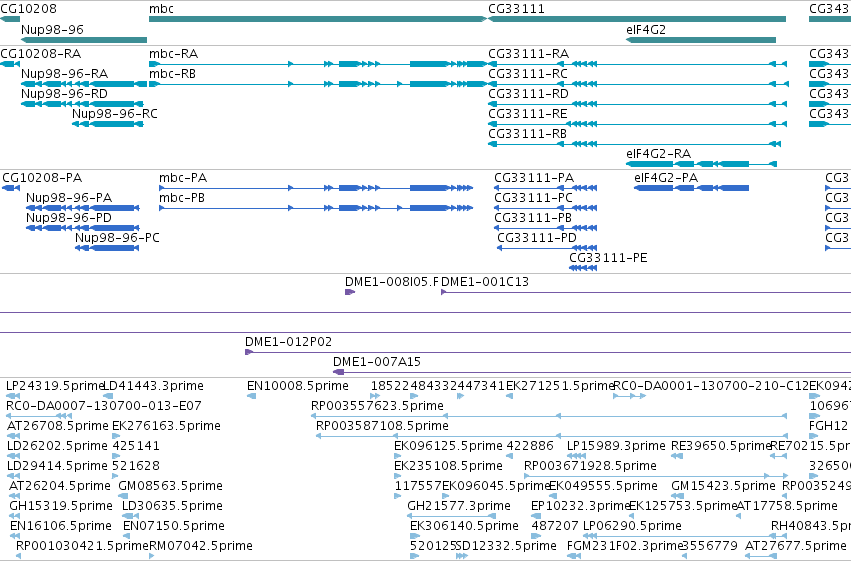Image resolution: width=851 pixels, height=561 pixels.
Task: Select EST RE39650.5prime
Action: pyautogui.click(x=677, y=456)
